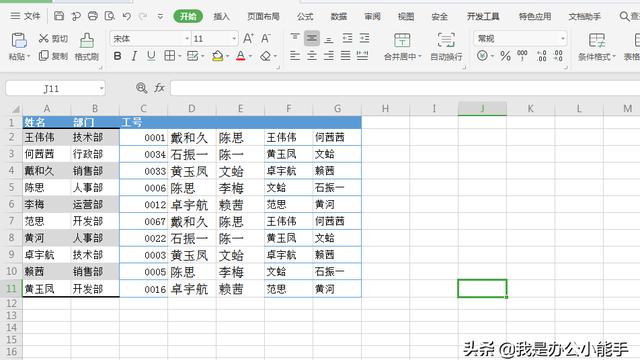Switch to the 视图 (View) tab
Screen dimensions: 640x360
[406, 16]
